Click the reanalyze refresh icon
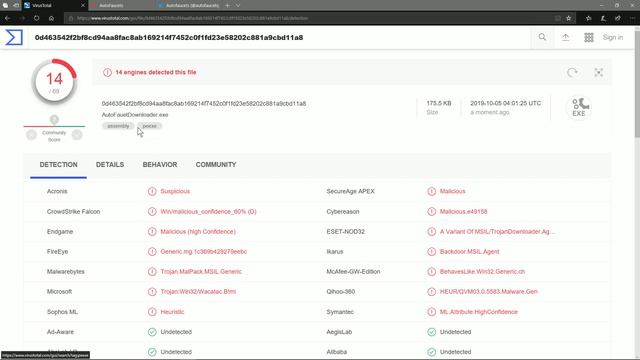The width and height of the screenshot is (640, 360). tap(572, 72)
